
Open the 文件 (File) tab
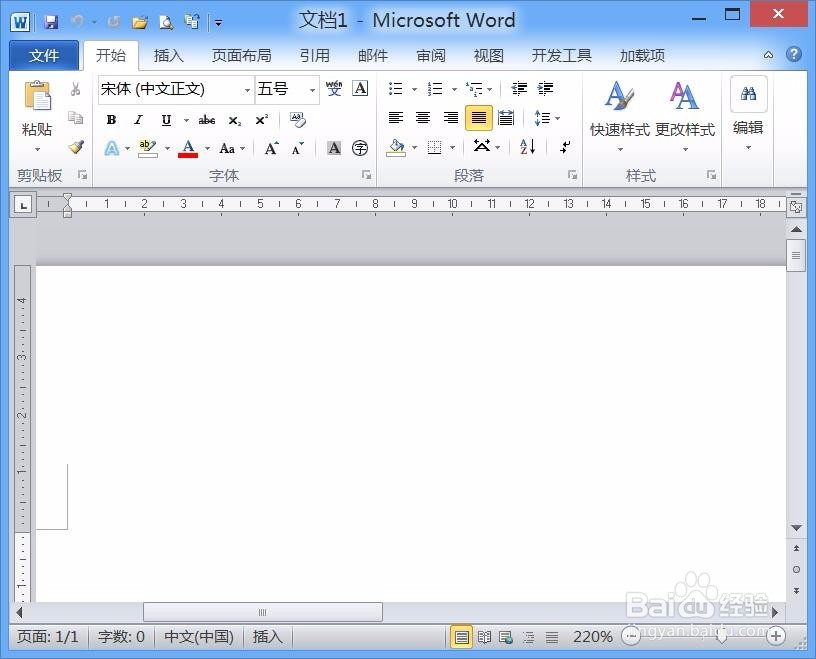(x=44, y=55)
